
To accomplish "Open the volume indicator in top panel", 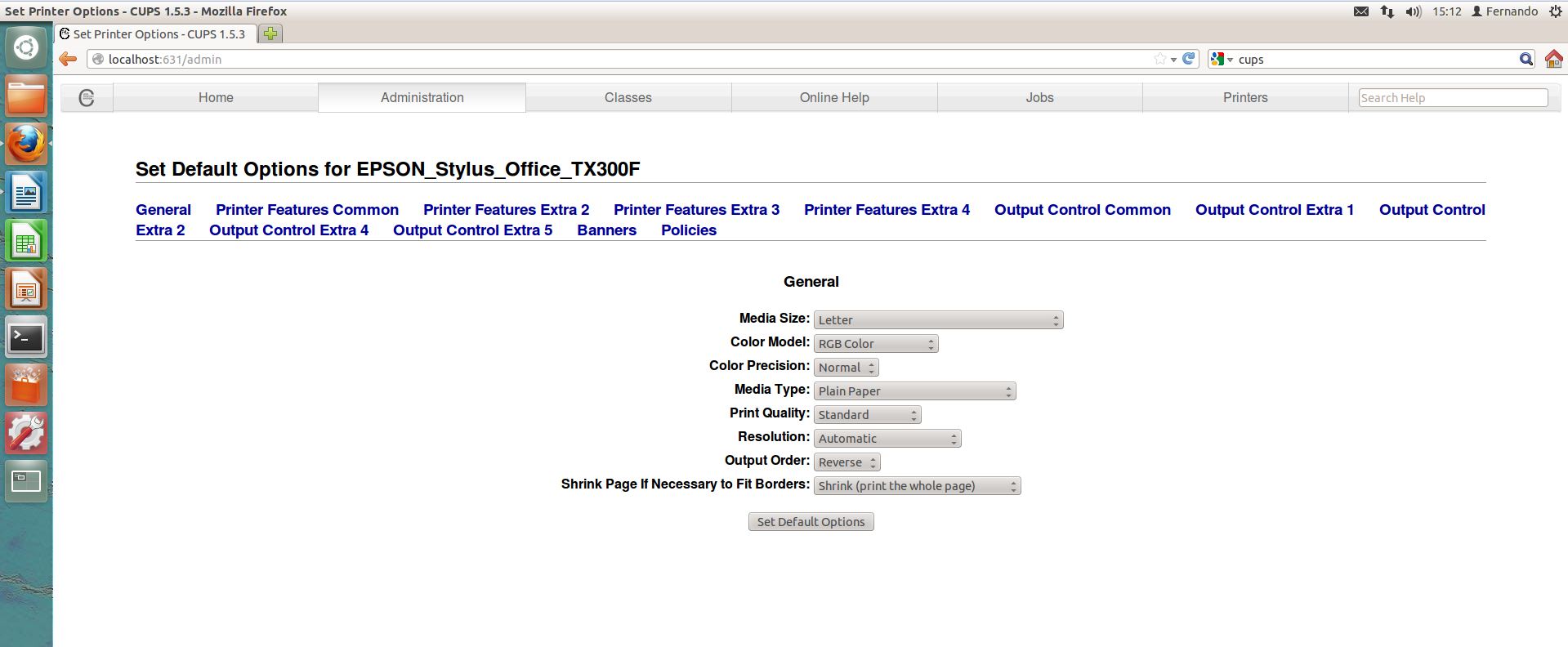I will point(1414,11).
